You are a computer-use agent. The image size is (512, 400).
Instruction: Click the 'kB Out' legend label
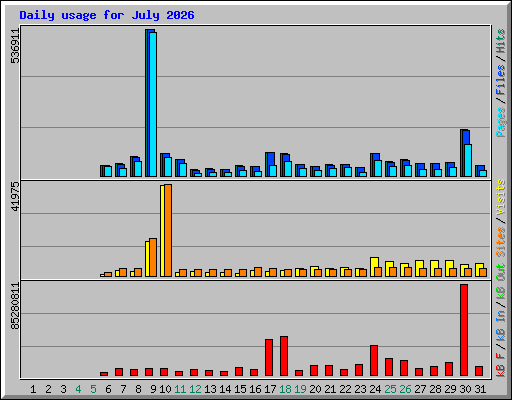[x=501, y=282]
